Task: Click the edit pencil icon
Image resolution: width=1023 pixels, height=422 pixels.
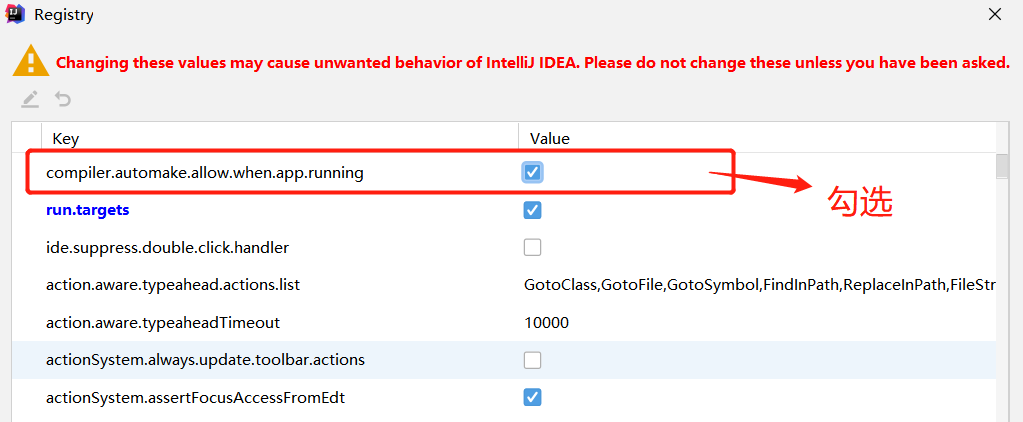Action: click(x=31, y=99)
